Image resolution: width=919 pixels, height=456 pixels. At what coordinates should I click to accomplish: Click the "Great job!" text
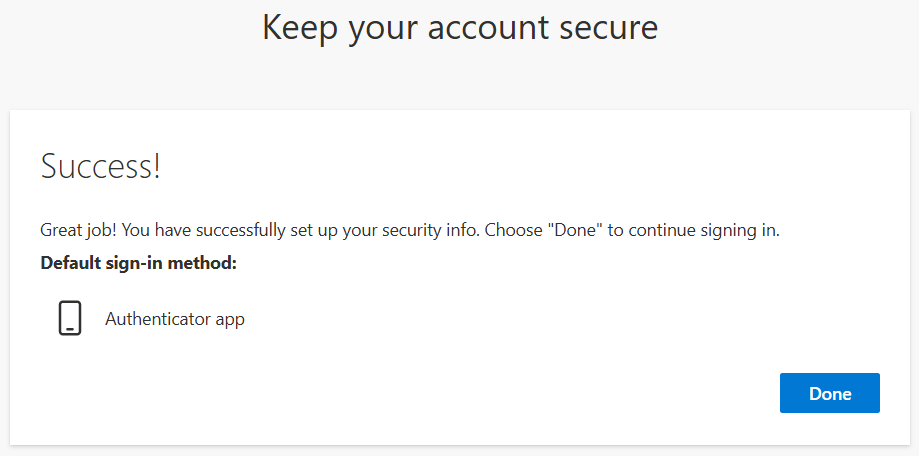[x=77, y=230]
